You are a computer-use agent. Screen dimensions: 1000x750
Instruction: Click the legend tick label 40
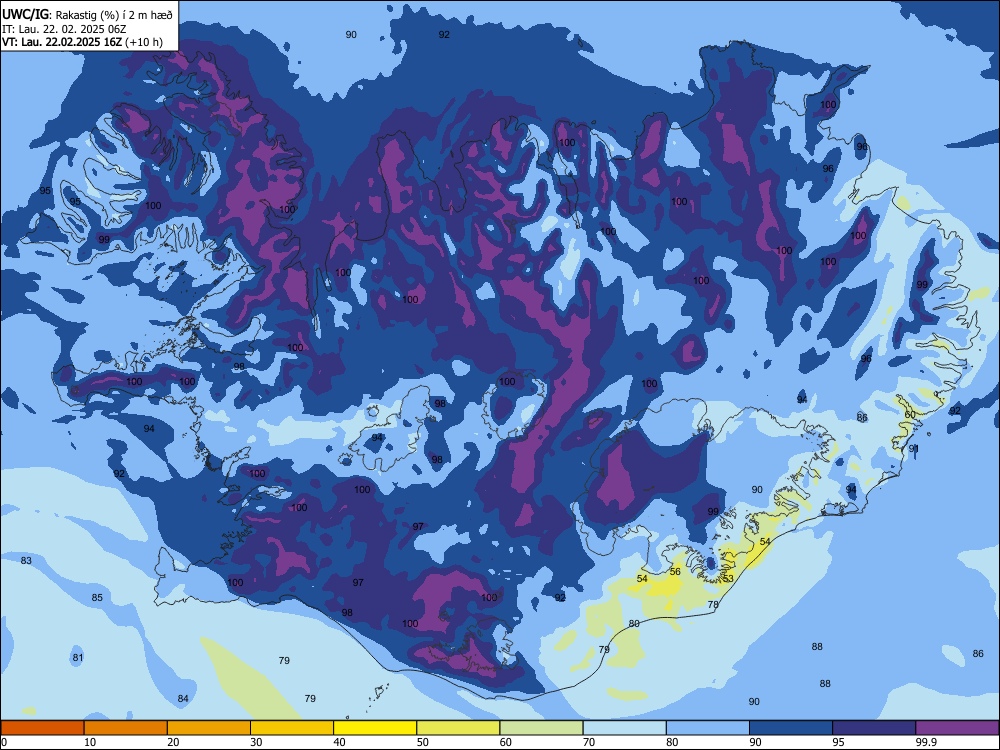(339, 742)
